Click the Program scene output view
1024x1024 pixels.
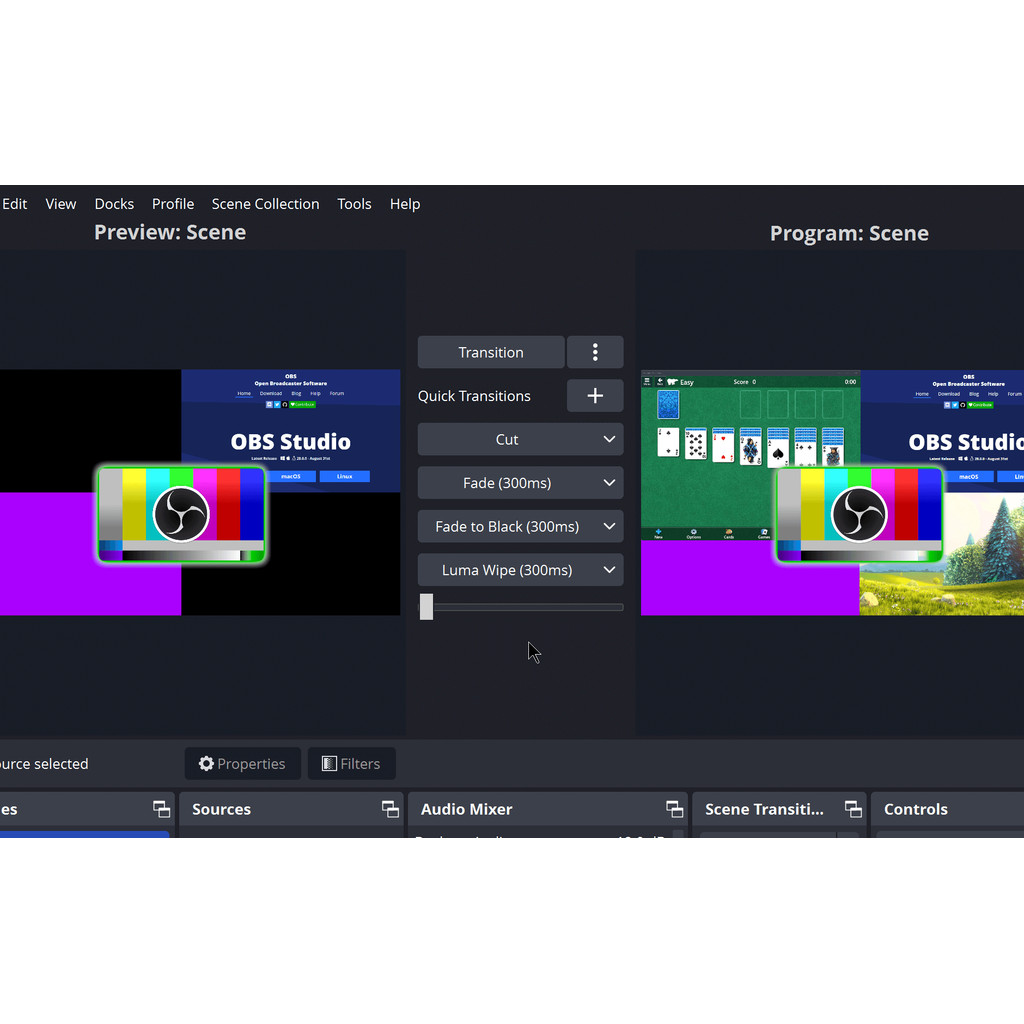pyautogui.click(x=832, y=492)
